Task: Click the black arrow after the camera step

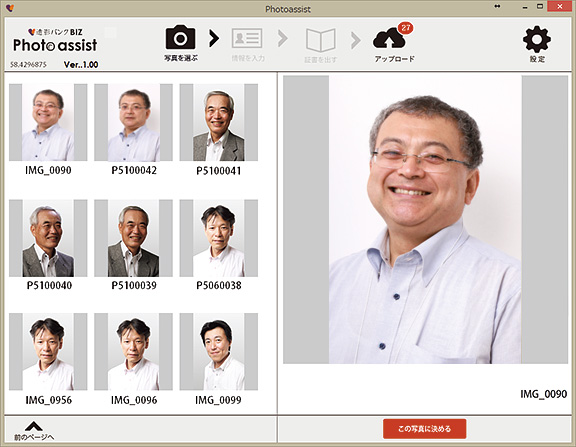Action: click(x=214, y=38)
